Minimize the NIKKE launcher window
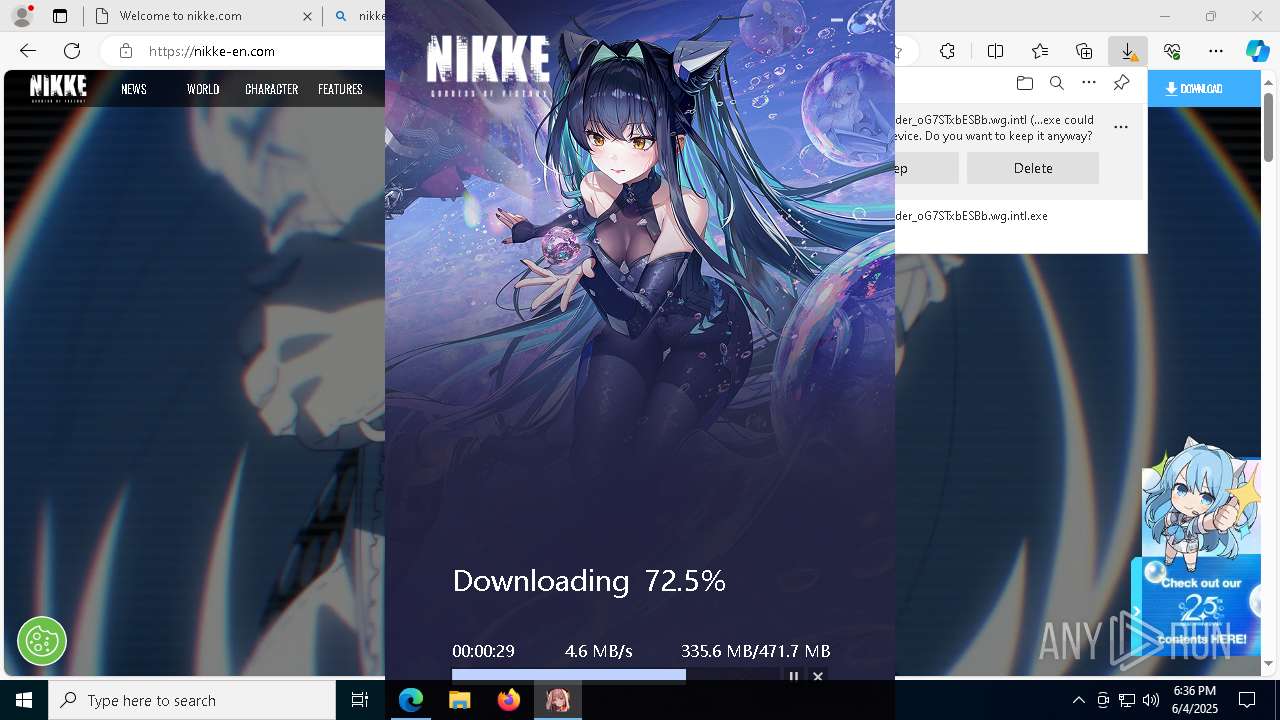 point(837,19)
